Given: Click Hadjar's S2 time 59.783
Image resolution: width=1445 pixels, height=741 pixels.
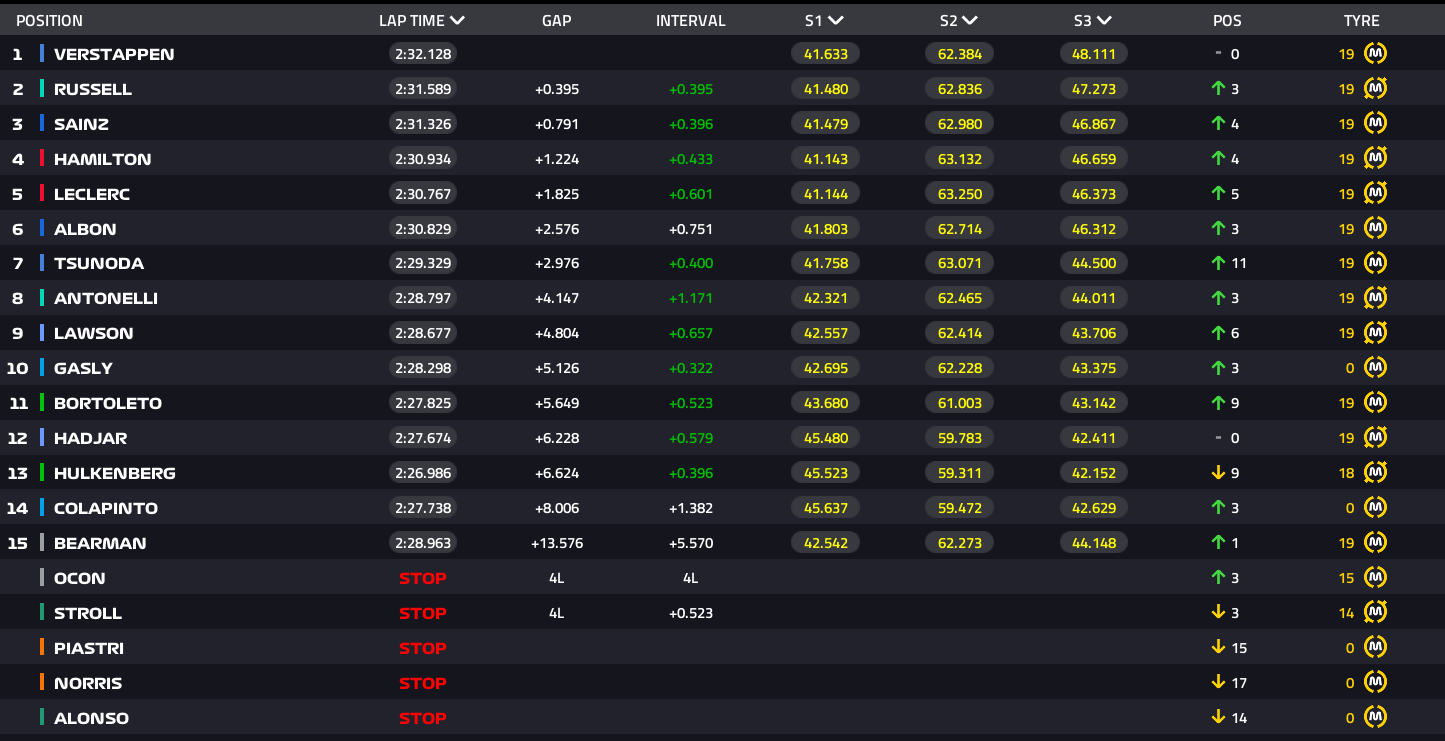Looking at the screenshot, I should pos(959,438).
